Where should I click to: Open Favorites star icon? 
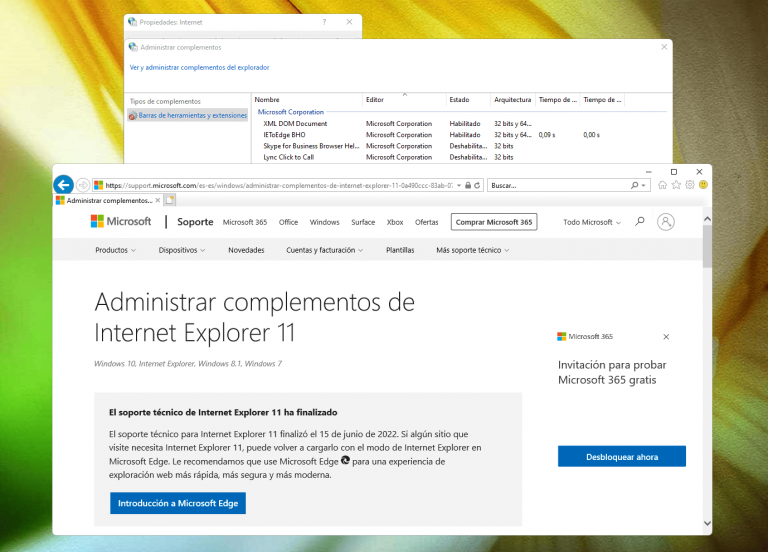click(676, 185)
